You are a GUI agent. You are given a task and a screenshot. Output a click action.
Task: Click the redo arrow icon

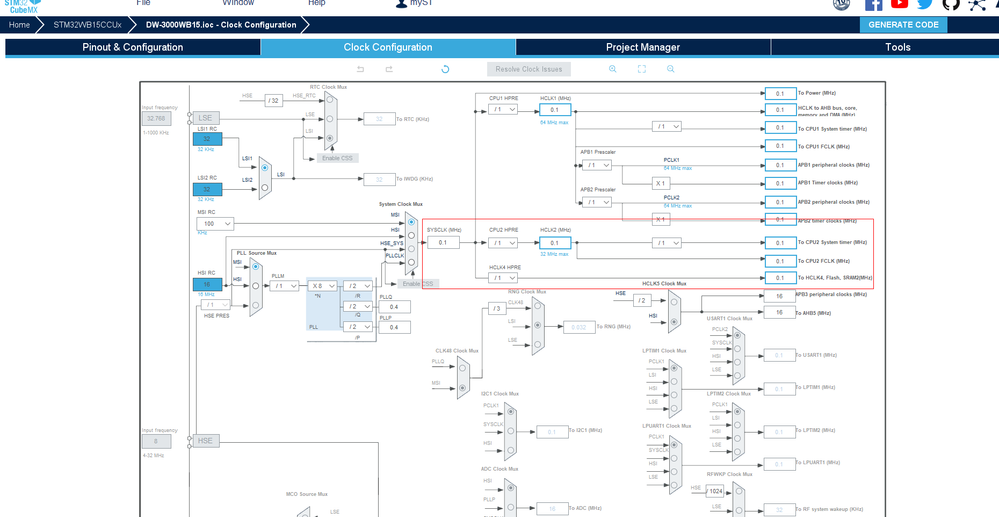pyautogui.click(x=389, y=69)
